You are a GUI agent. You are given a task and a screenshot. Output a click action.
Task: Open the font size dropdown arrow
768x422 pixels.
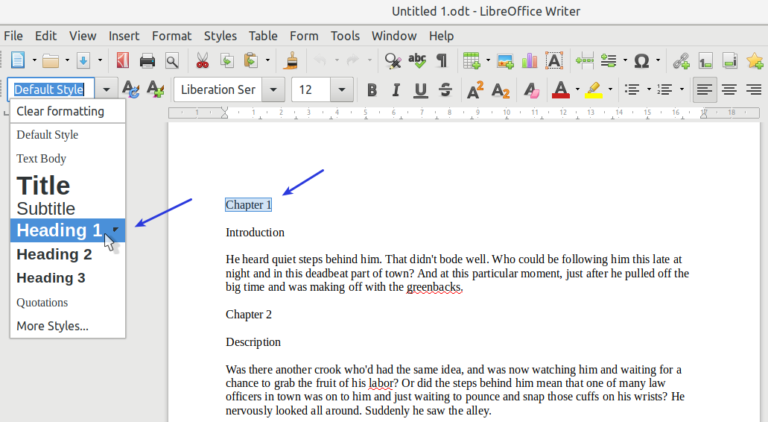click(341, 90)
